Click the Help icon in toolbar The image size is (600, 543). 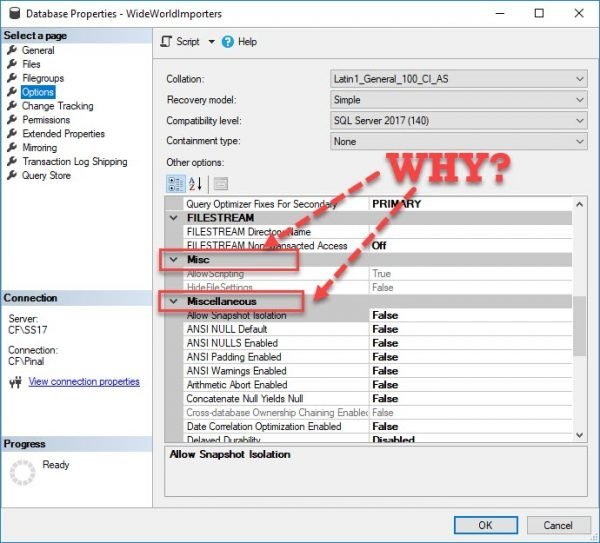[228, 42]
